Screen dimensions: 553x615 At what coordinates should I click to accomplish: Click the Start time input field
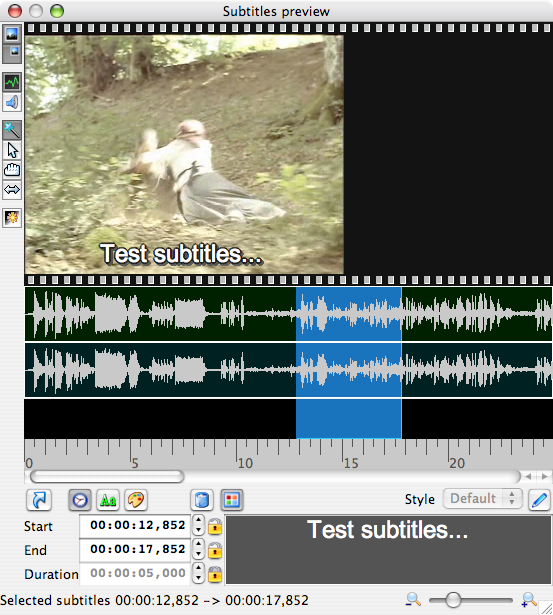pos(135,526)
